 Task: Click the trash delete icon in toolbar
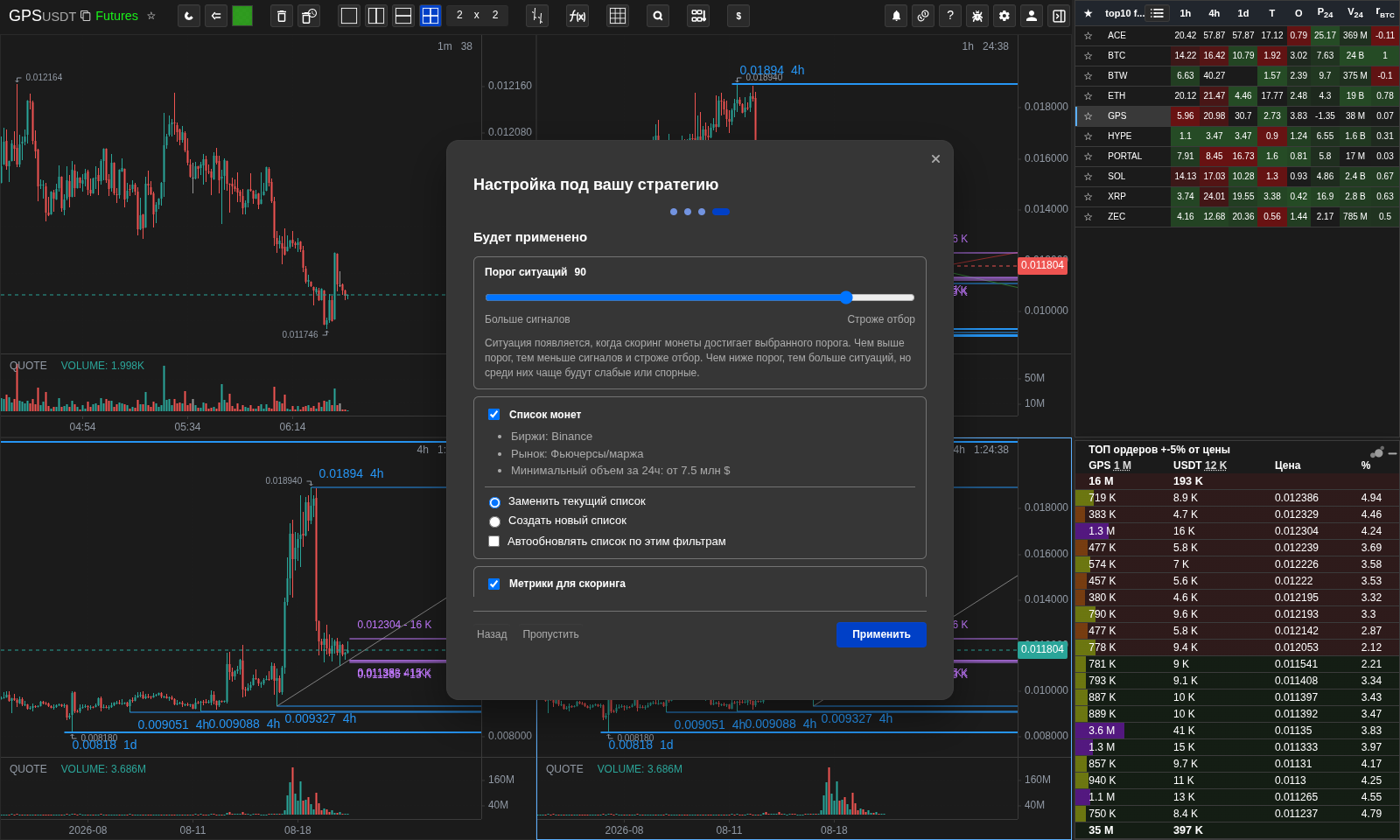[x=282, y=16]
